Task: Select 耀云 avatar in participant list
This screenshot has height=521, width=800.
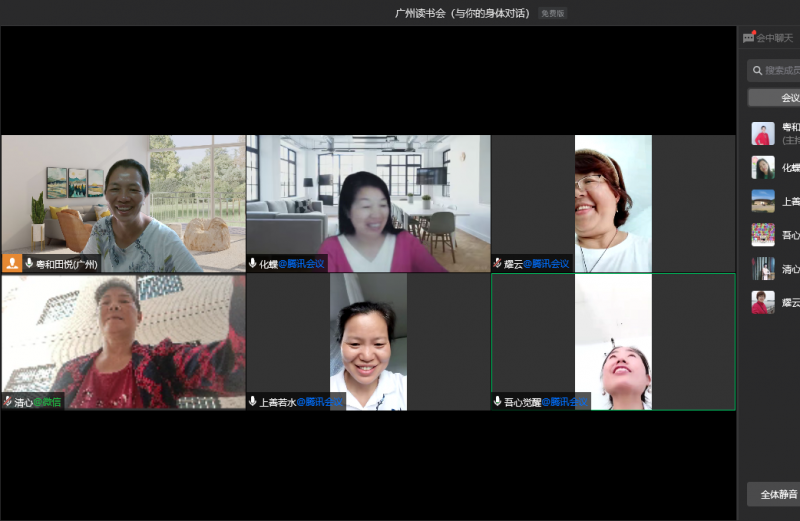Action: [x=763, y=302]
